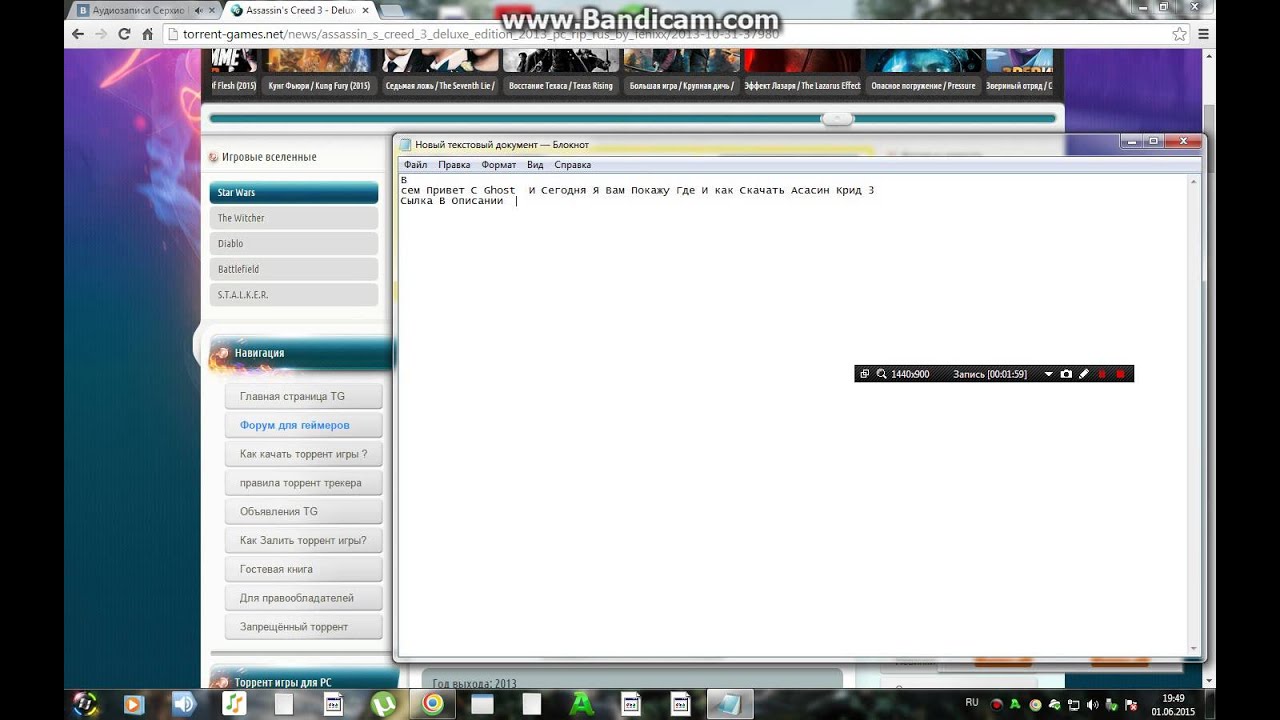
Task: Open the Notepad Вид menu
Action: tap(535, 165)
